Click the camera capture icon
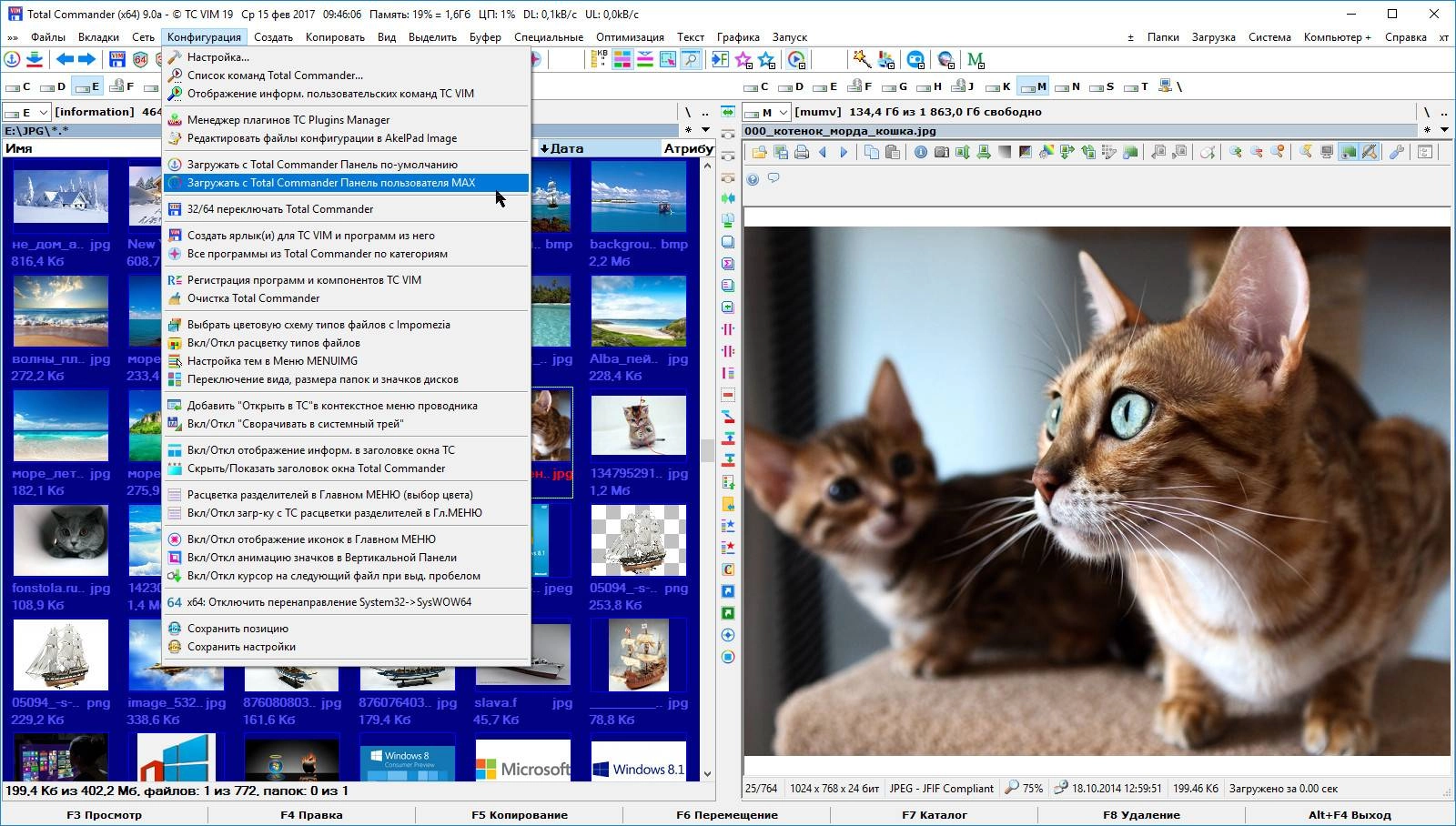This screenshot has height=826, width=1456. point(942,152)
